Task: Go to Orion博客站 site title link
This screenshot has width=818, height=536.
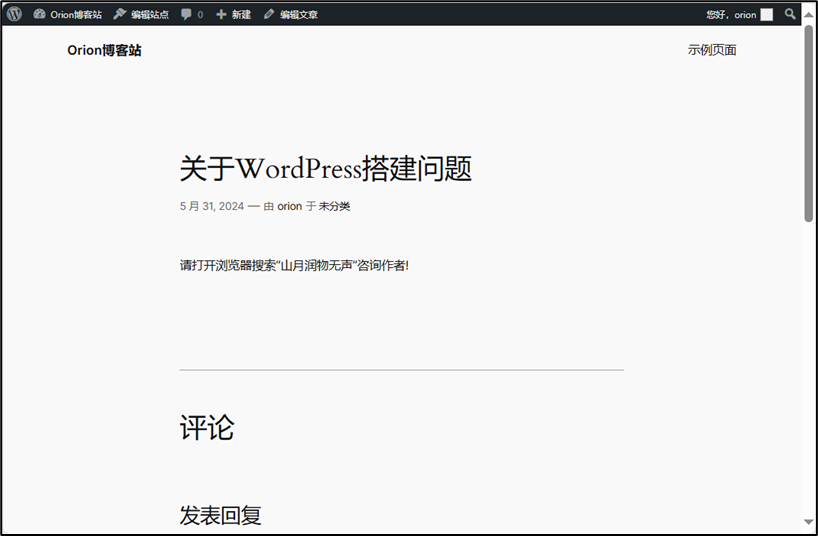Action: point(104,50)
